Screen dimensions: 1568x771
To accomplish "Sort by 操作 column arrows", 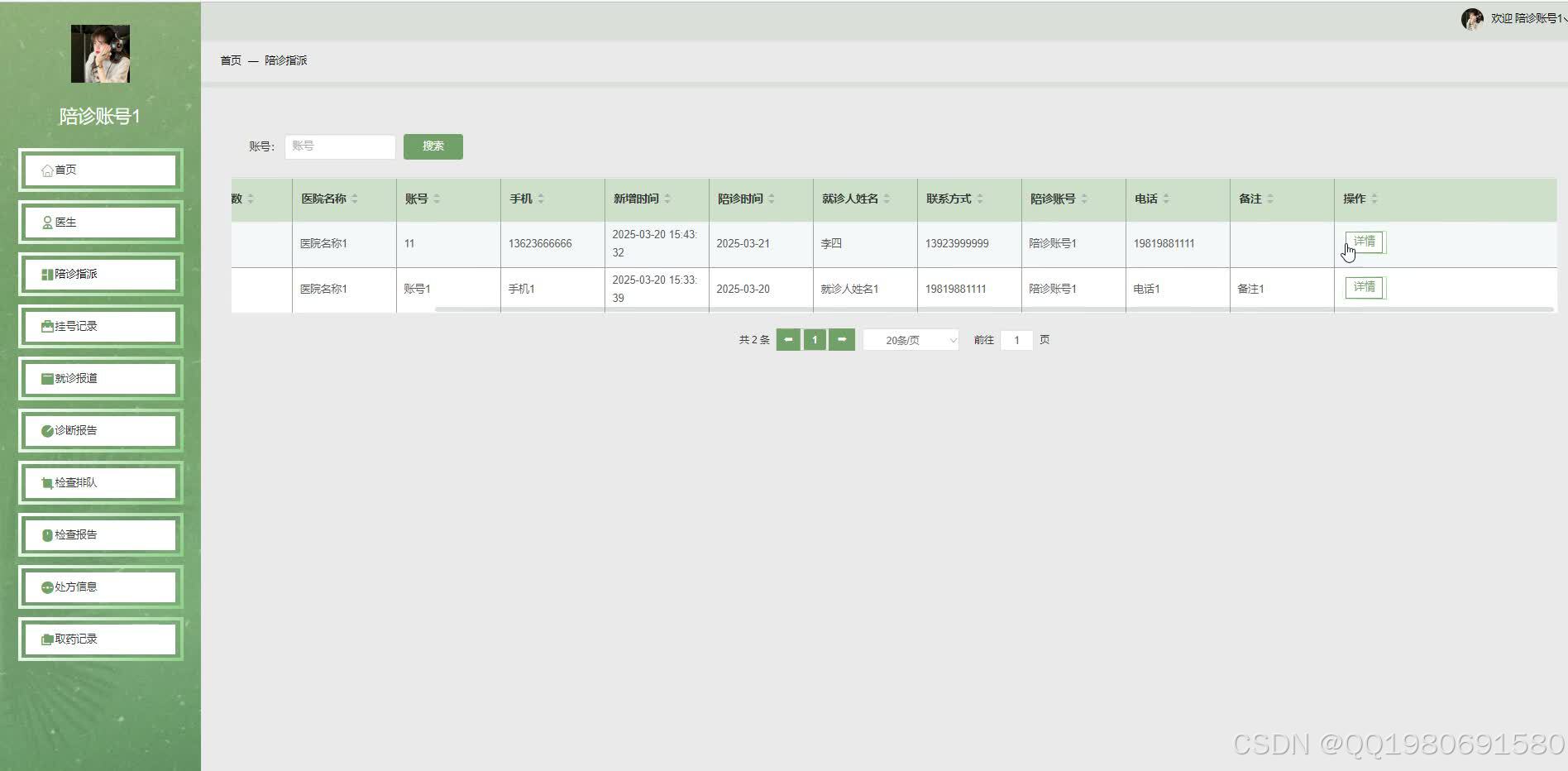I will [1374, 199].
